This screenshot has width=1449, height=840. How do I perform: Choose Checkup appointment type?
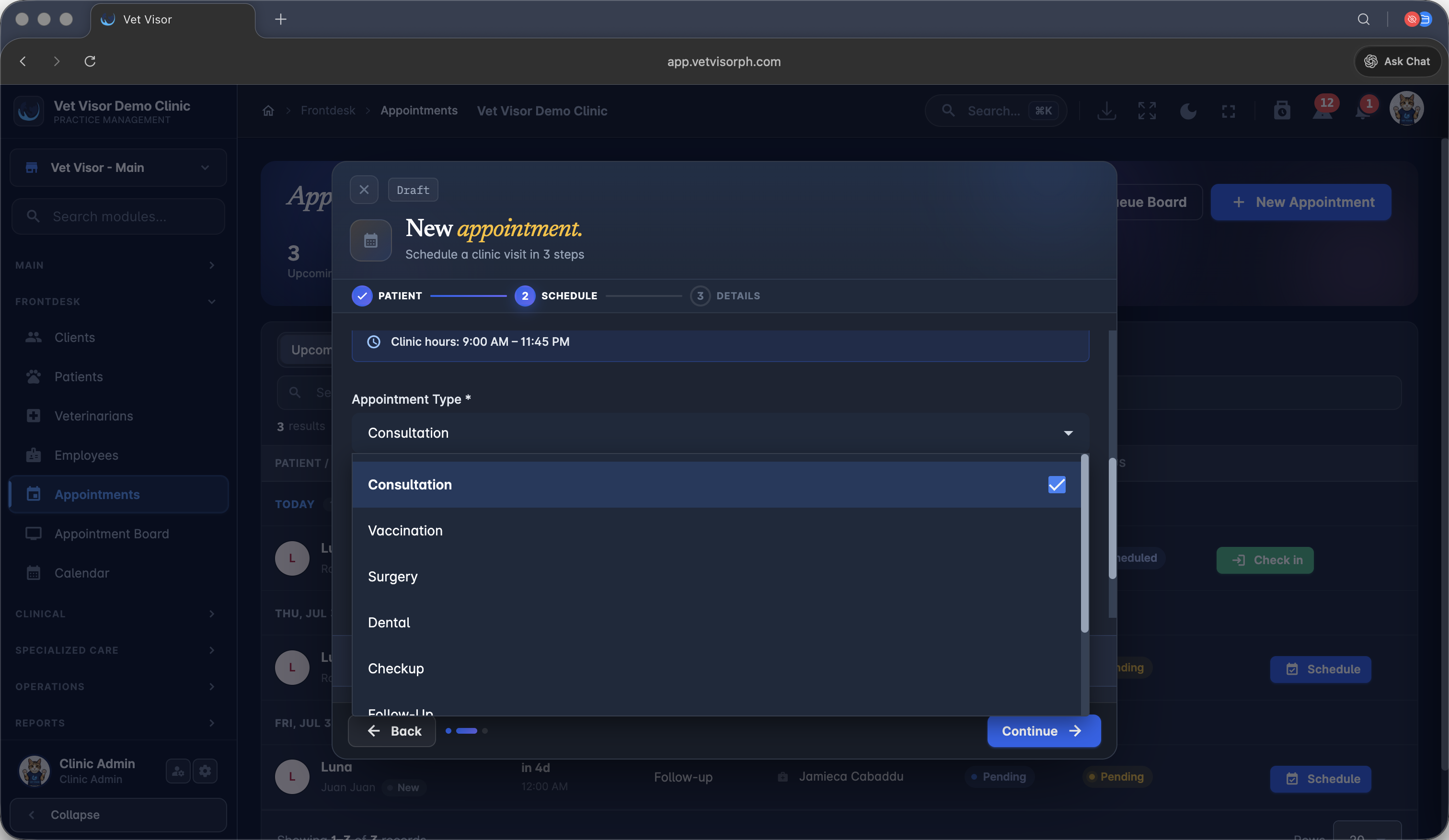(716, 668)
